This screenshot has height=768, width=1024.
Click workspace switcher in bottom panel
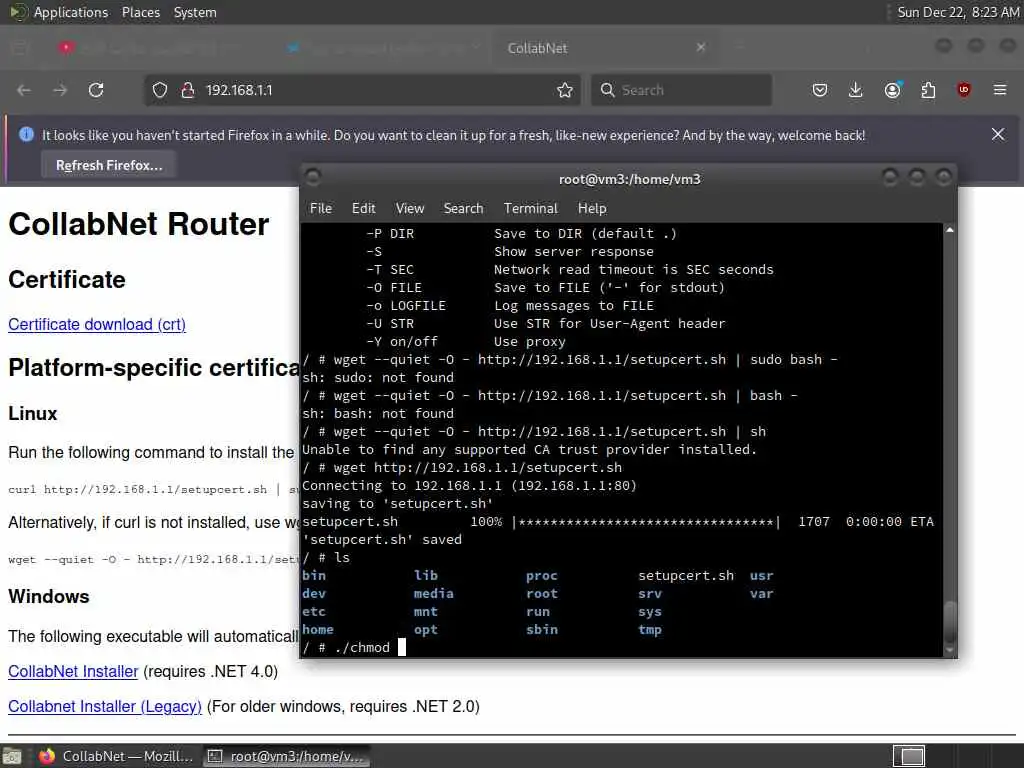coord(909,756)
